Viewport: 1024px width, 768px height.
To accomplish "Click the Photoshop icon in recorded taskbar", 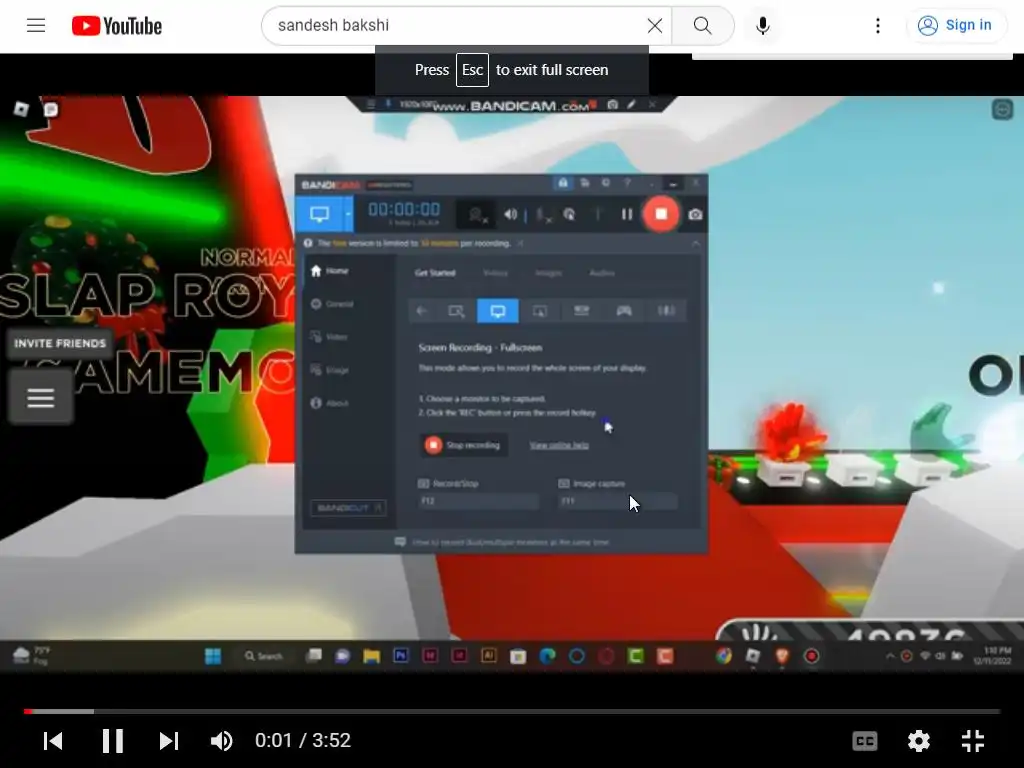I will [400, 656].
